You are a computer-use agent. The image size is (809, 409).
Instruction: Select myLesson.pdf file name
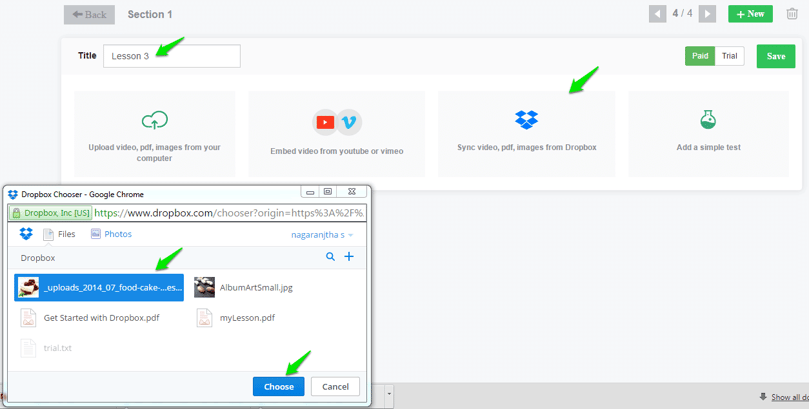point(247,318)
